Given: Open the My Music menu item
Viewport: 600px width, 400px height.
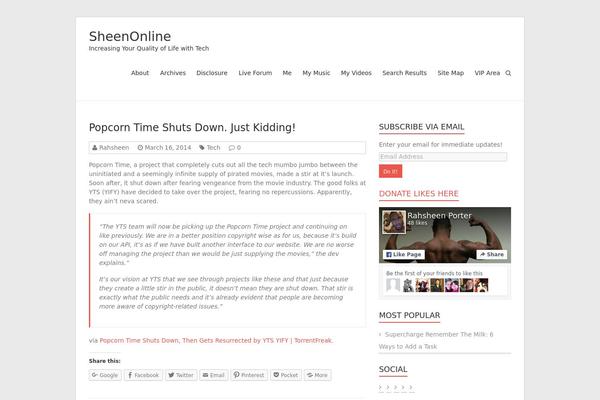Looking at the screenshot, I should 316,73.
